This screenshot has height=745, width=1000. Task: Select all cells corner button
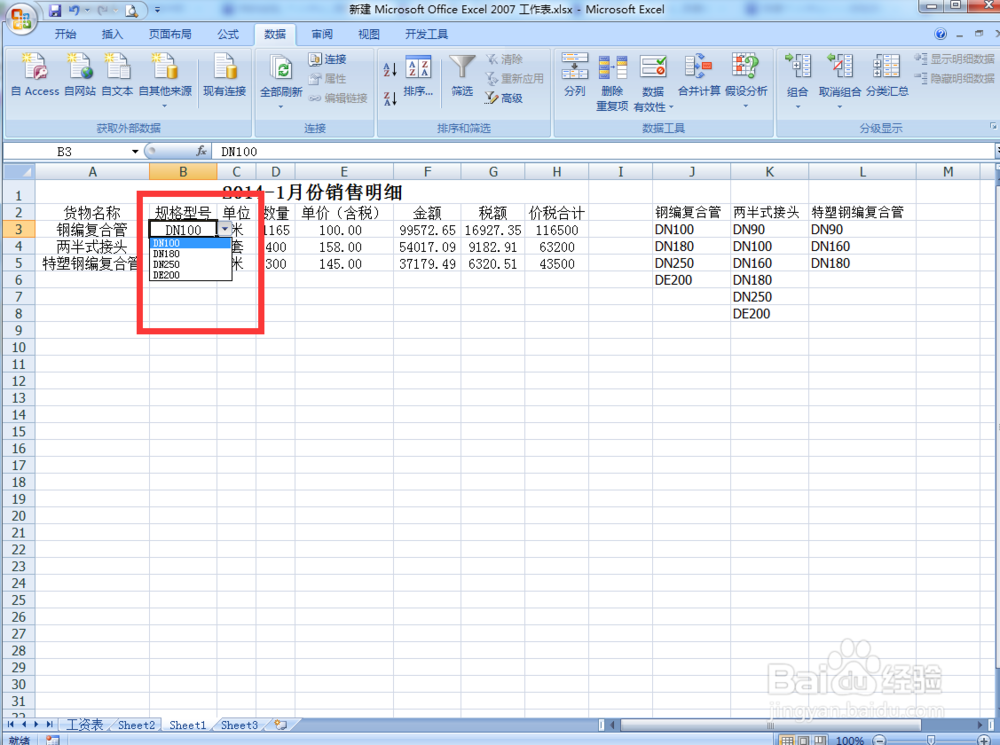coord(18,172)
